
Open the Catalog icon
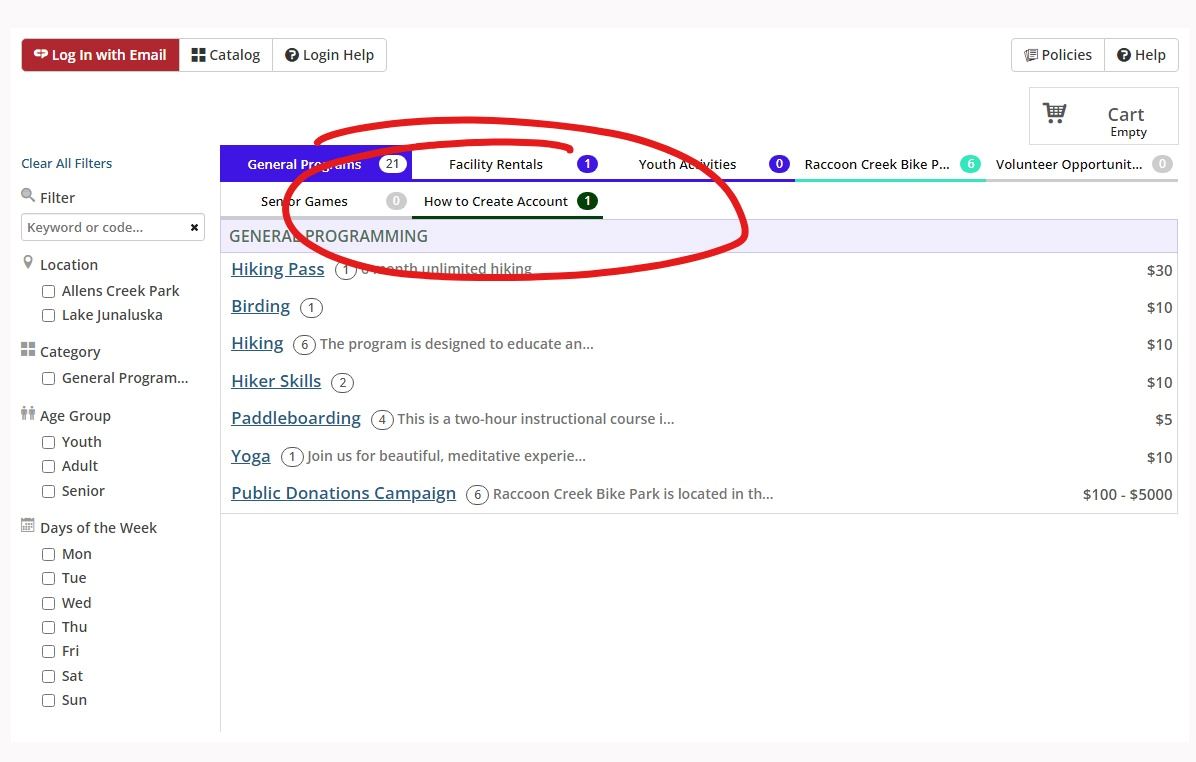pos(200,55)
